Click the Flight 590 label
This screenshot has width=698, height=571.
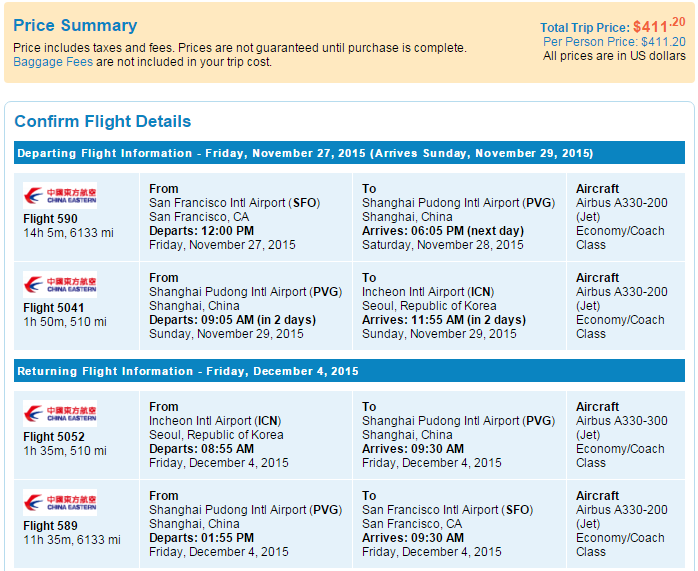coord(50,219)
